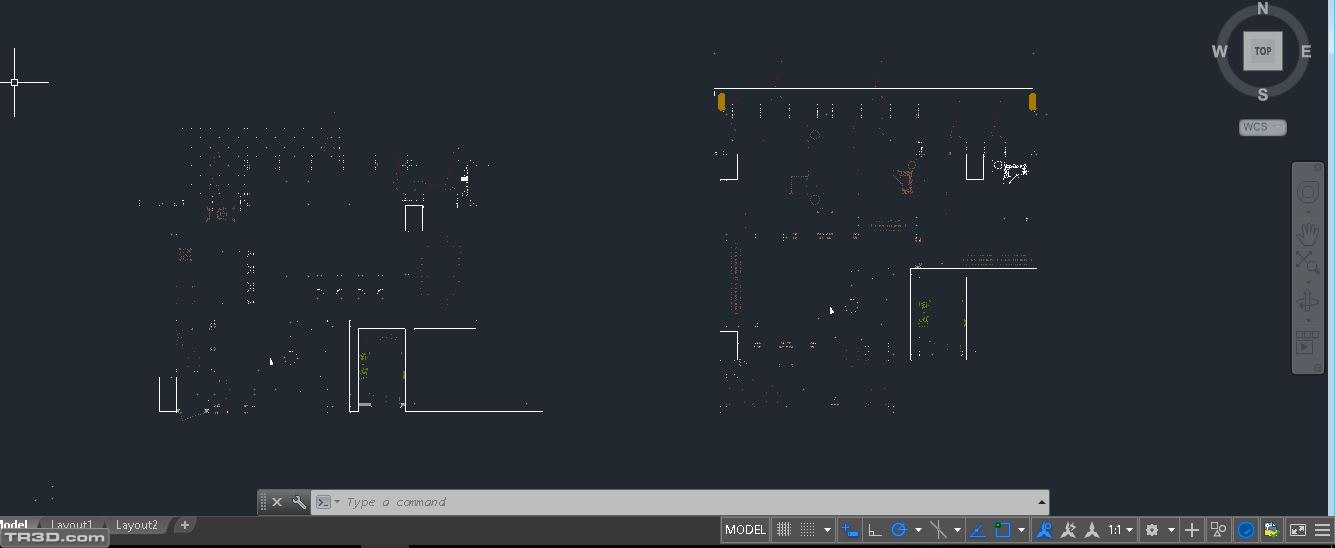Click the Customization hamburger icon in status bar

(1323, 530)
